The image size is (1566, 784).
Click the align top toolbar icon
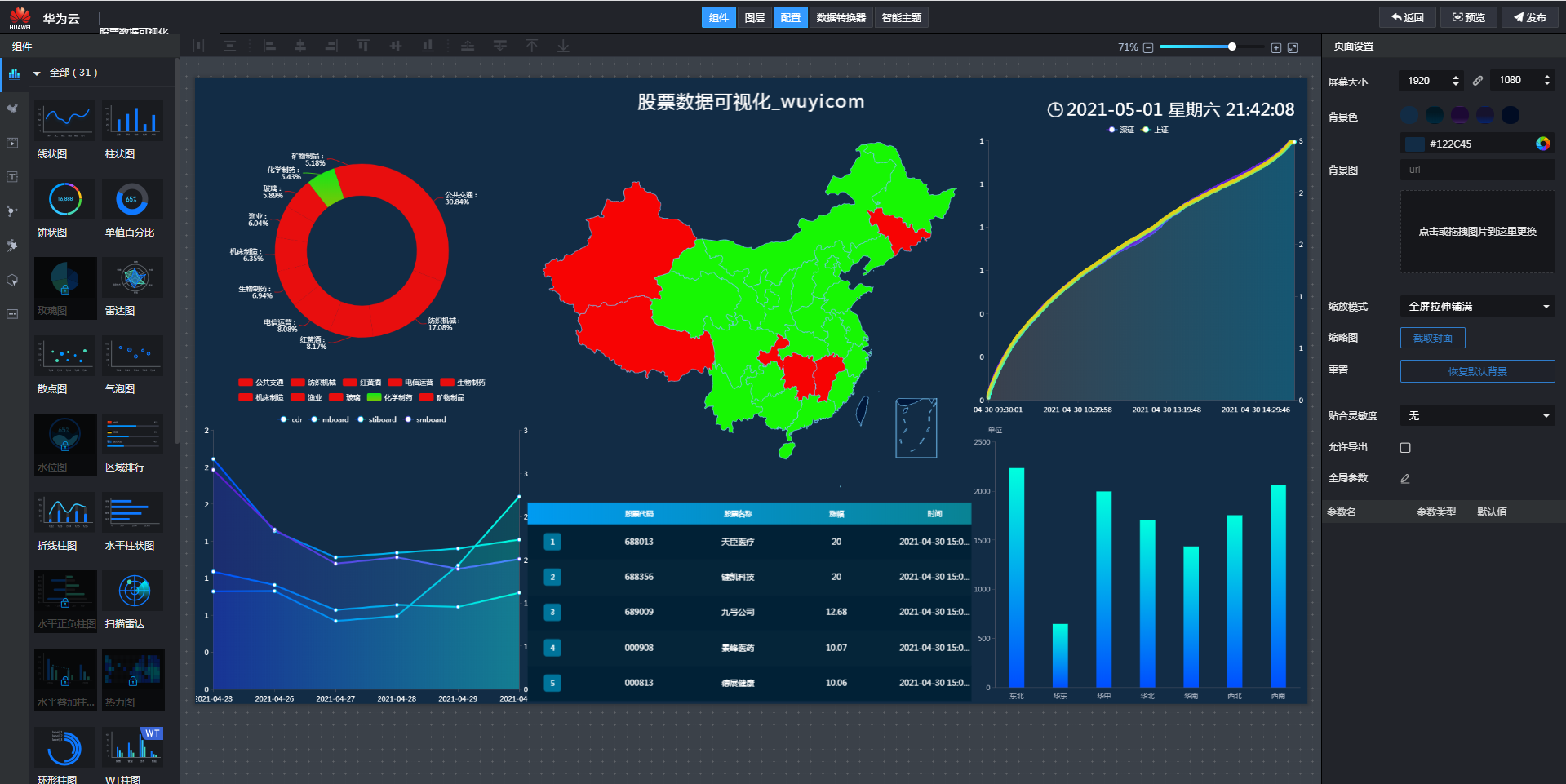pos(363,47)
